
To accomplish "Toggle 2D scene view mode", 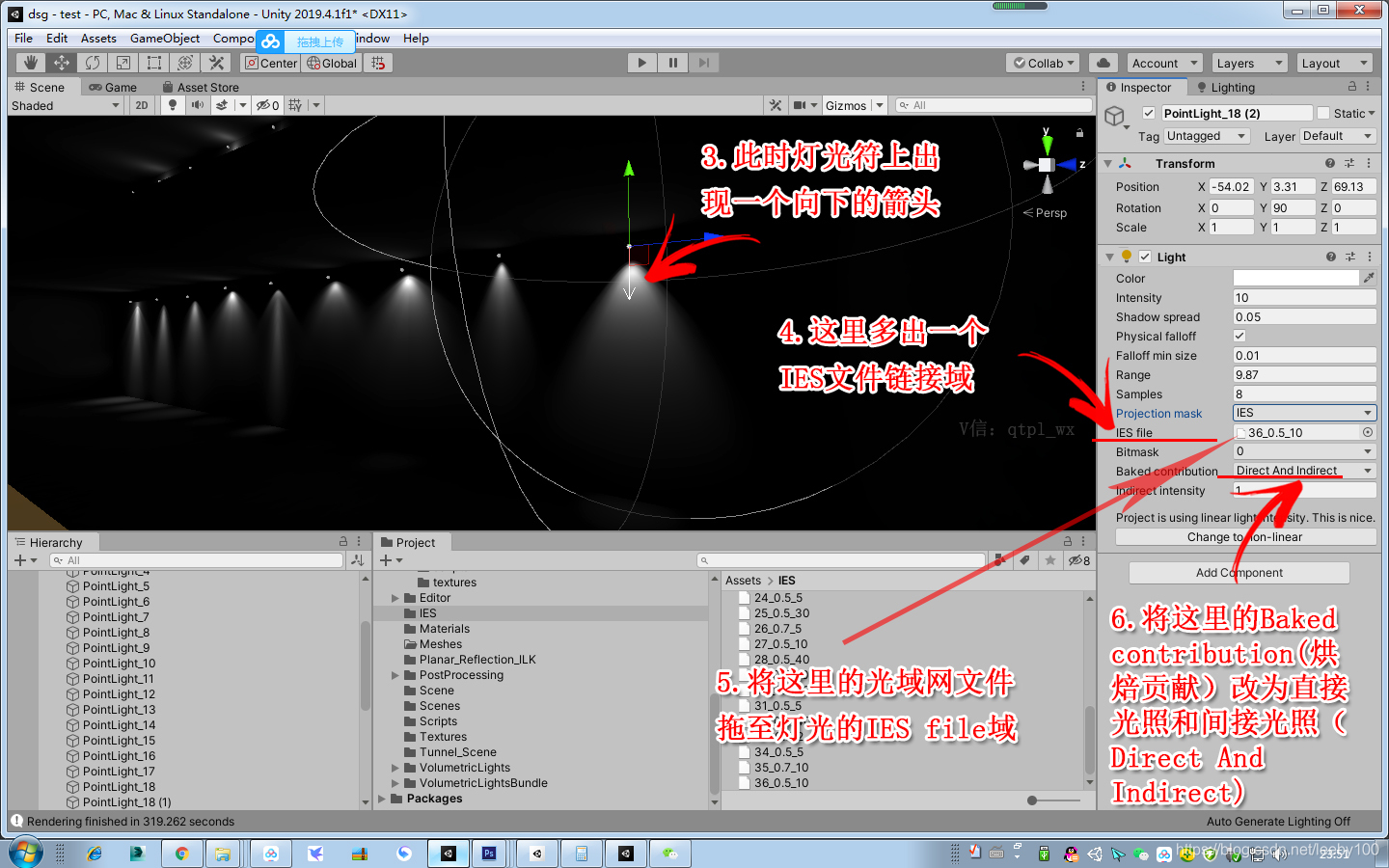I will point(142,105).
